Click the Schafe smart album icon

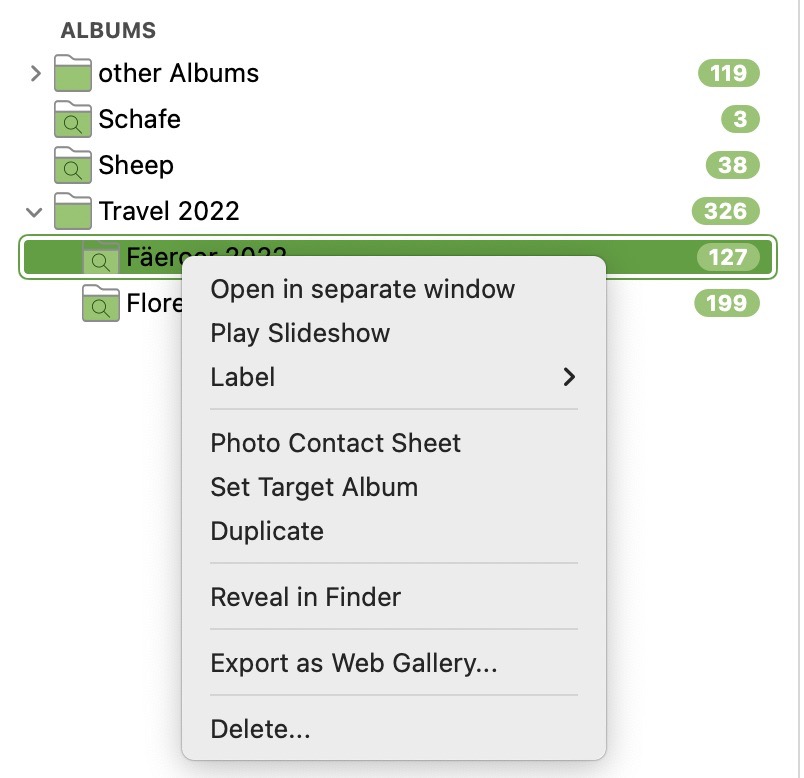[72, 119]
